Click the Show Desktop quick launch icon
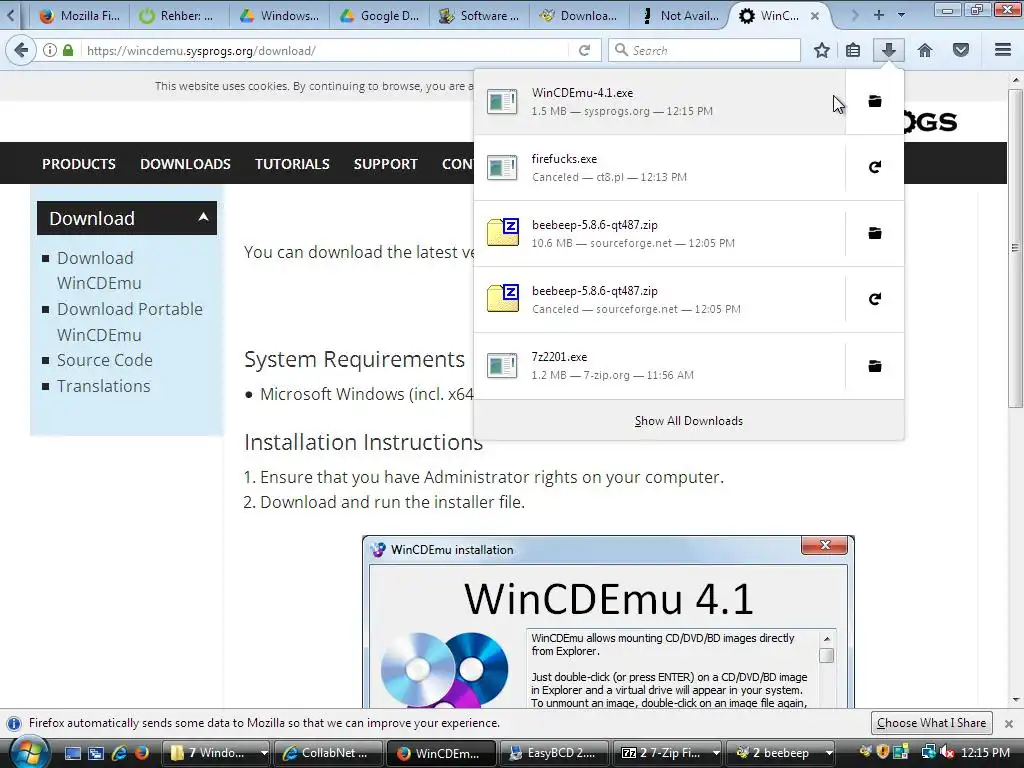The image size is (1024, 768). pyautogui.click(x=73, y=753)
